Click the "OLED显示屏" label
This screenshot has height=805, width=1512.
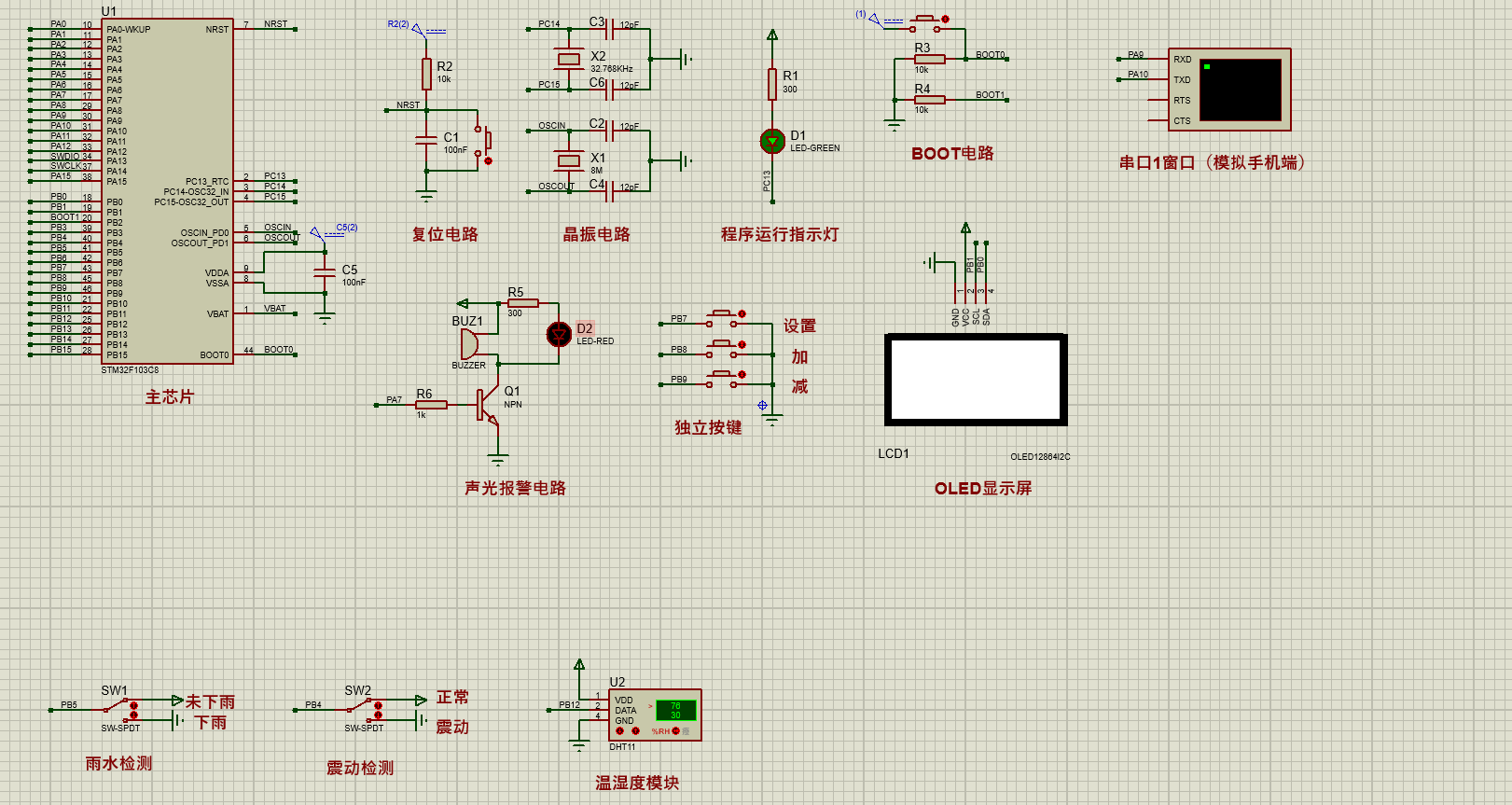[983, 488]
